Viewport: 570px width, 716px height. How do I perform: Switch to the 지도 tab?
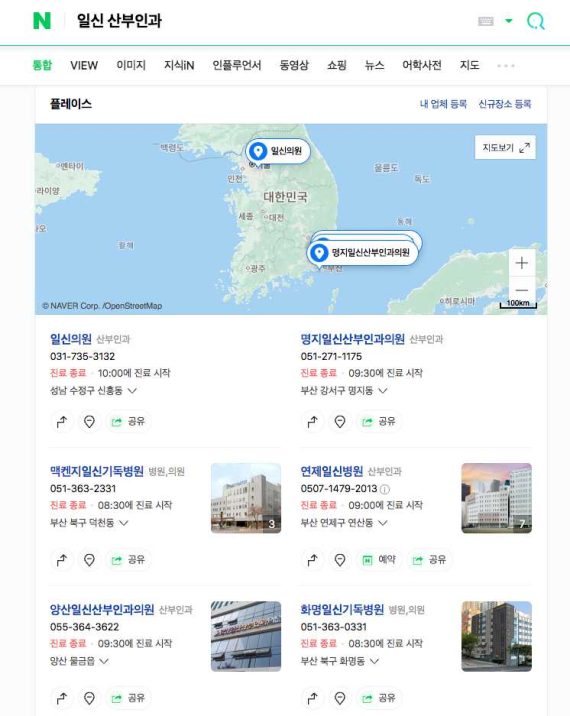(470, 65)
